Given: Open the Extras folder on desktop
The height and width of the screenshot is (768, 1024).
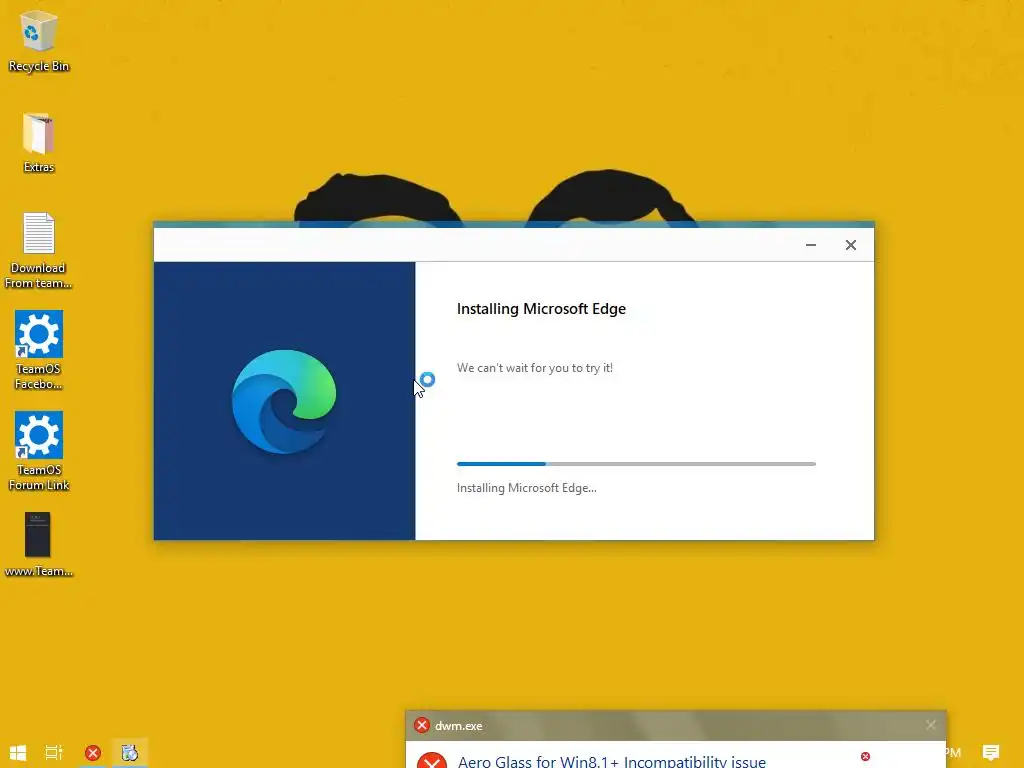Looking at the screenshot, I should coord(39,142).
